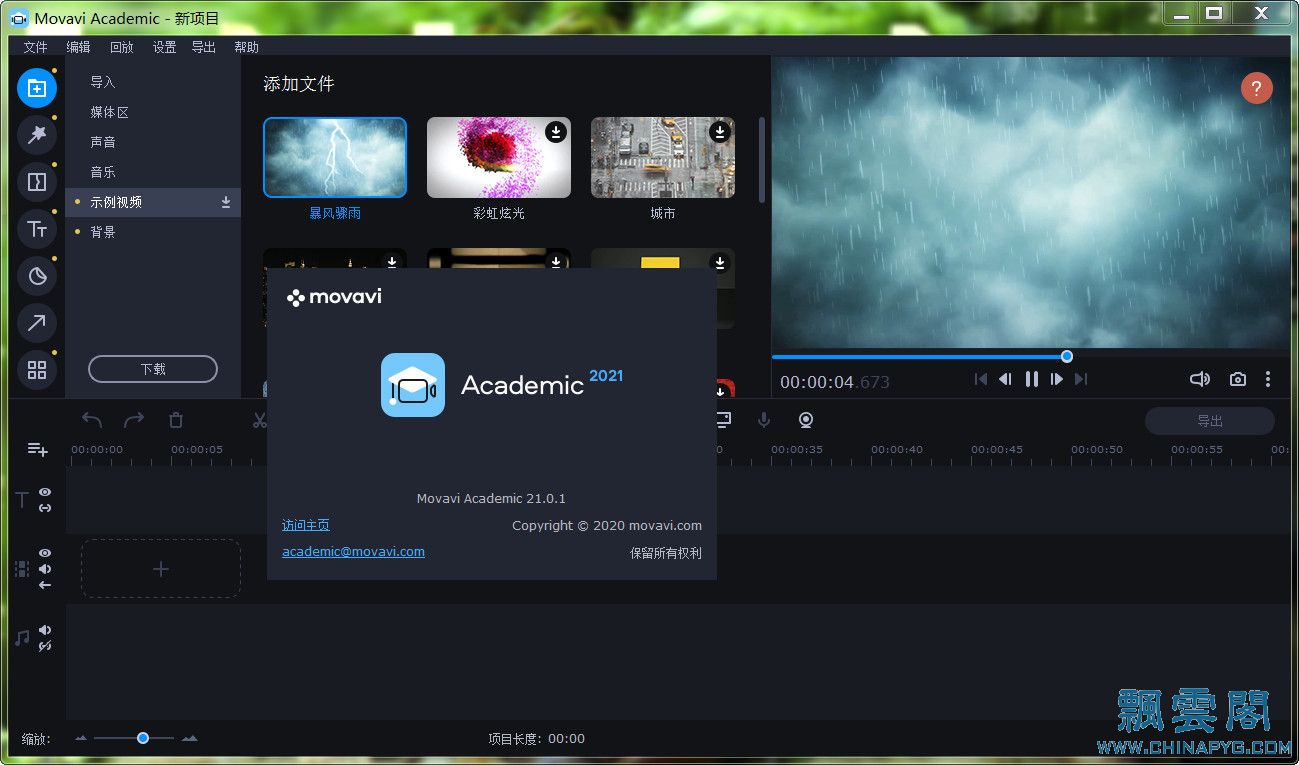Open the 编辑 menu

(78, 47)
